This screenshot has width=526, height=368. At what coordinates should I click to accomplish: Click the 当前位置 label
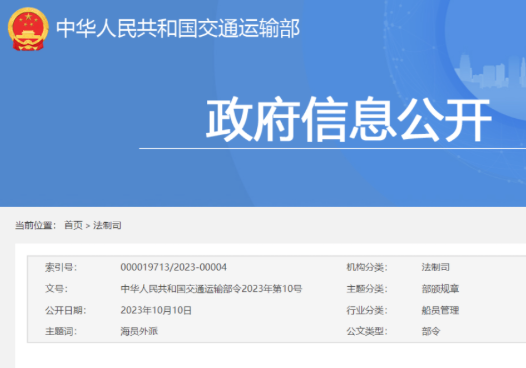[x=35, y=225]
